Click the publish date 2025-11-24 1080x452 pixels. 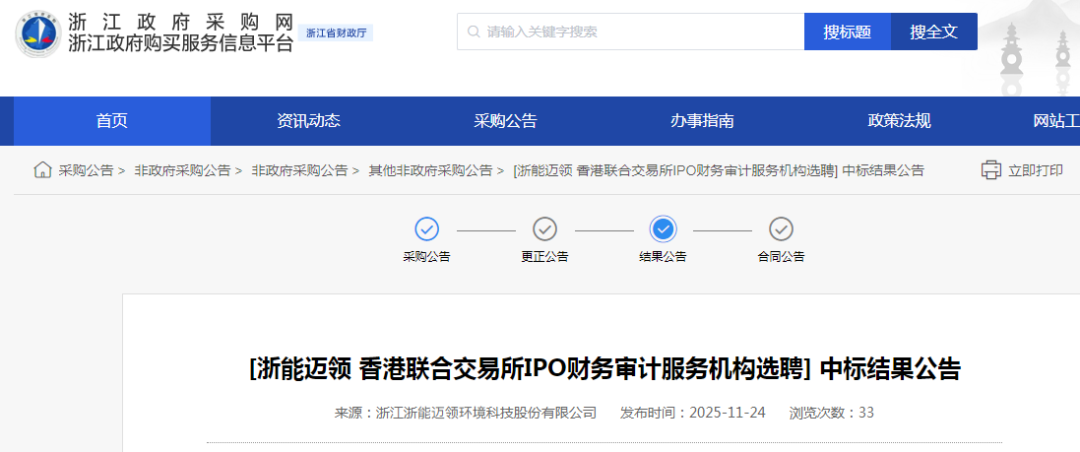pyautogui.click(x=727, y=413)
